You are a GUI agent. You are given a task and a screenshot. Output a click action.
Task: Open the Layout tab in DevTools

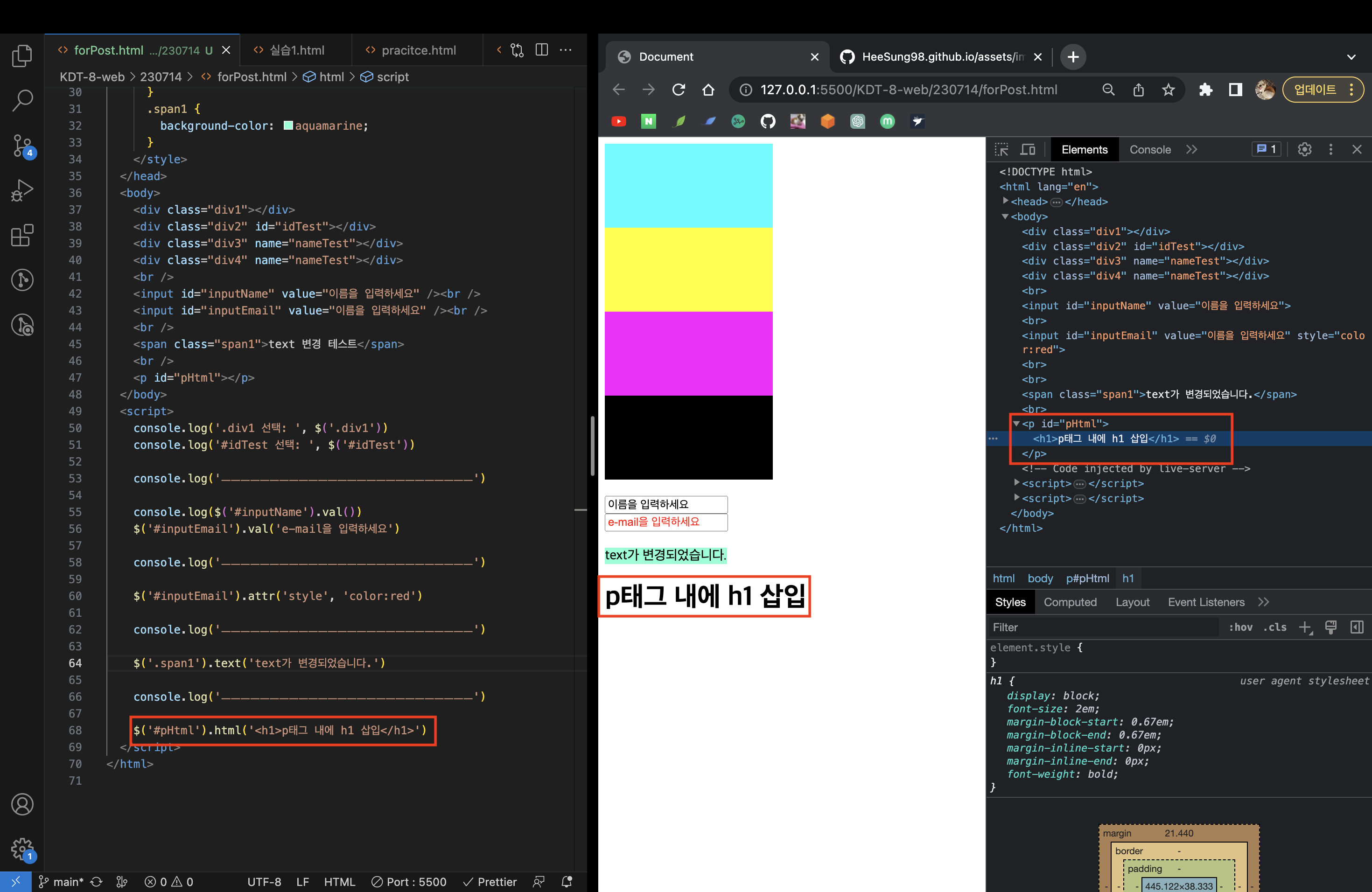1132,602
